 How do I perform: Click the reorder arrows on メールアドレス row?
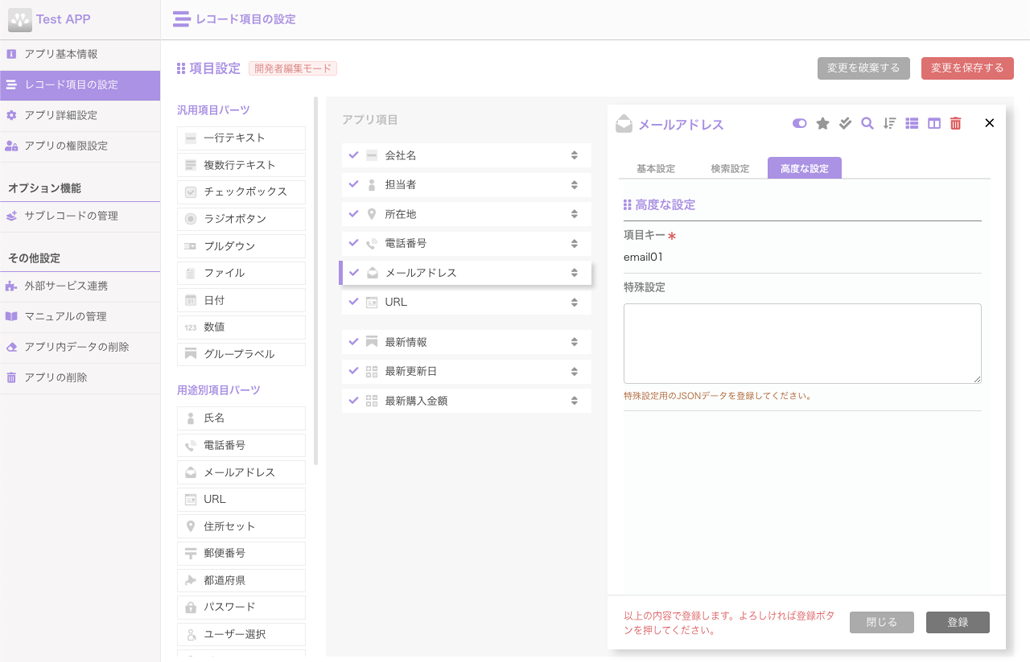(x=574, y=272)
